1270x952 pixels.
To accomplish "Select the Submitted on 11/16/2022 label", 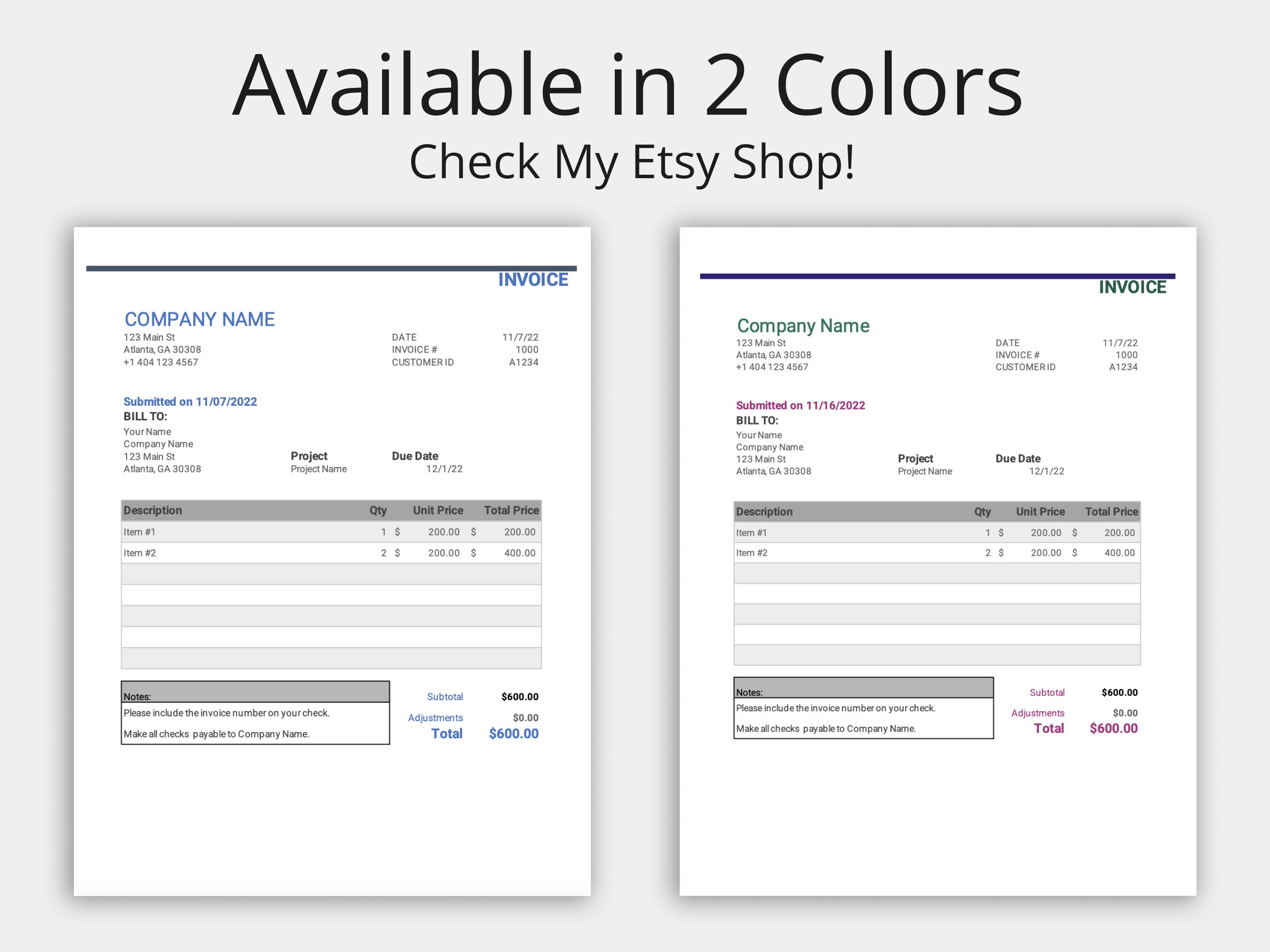I will click(801, 405).
